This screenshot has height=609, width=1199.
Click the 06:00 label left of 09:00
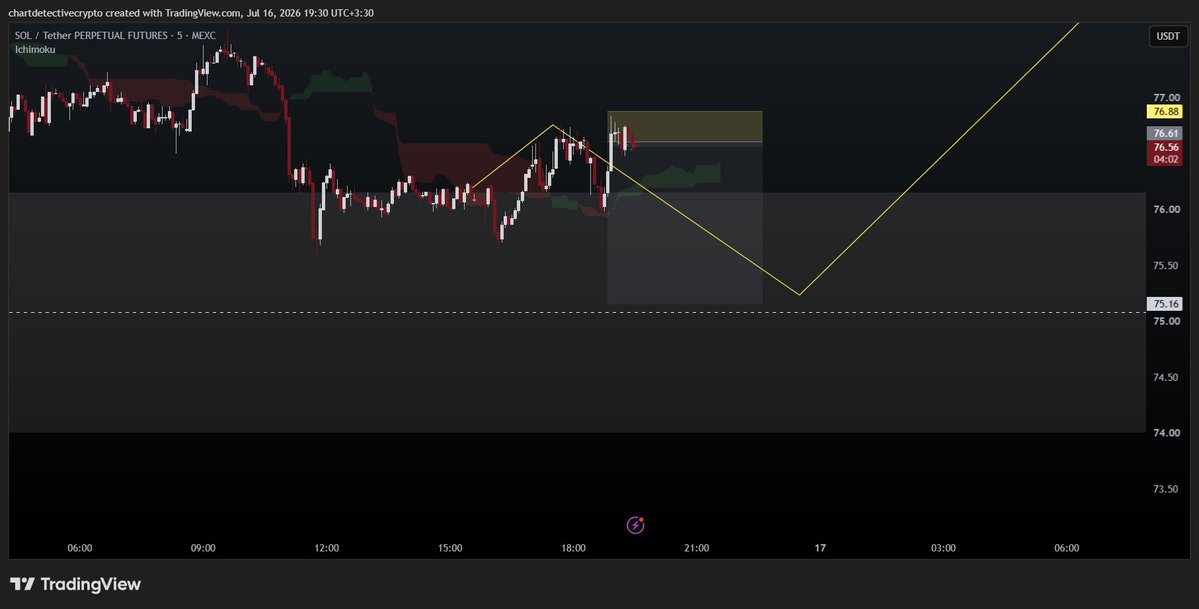80,548
